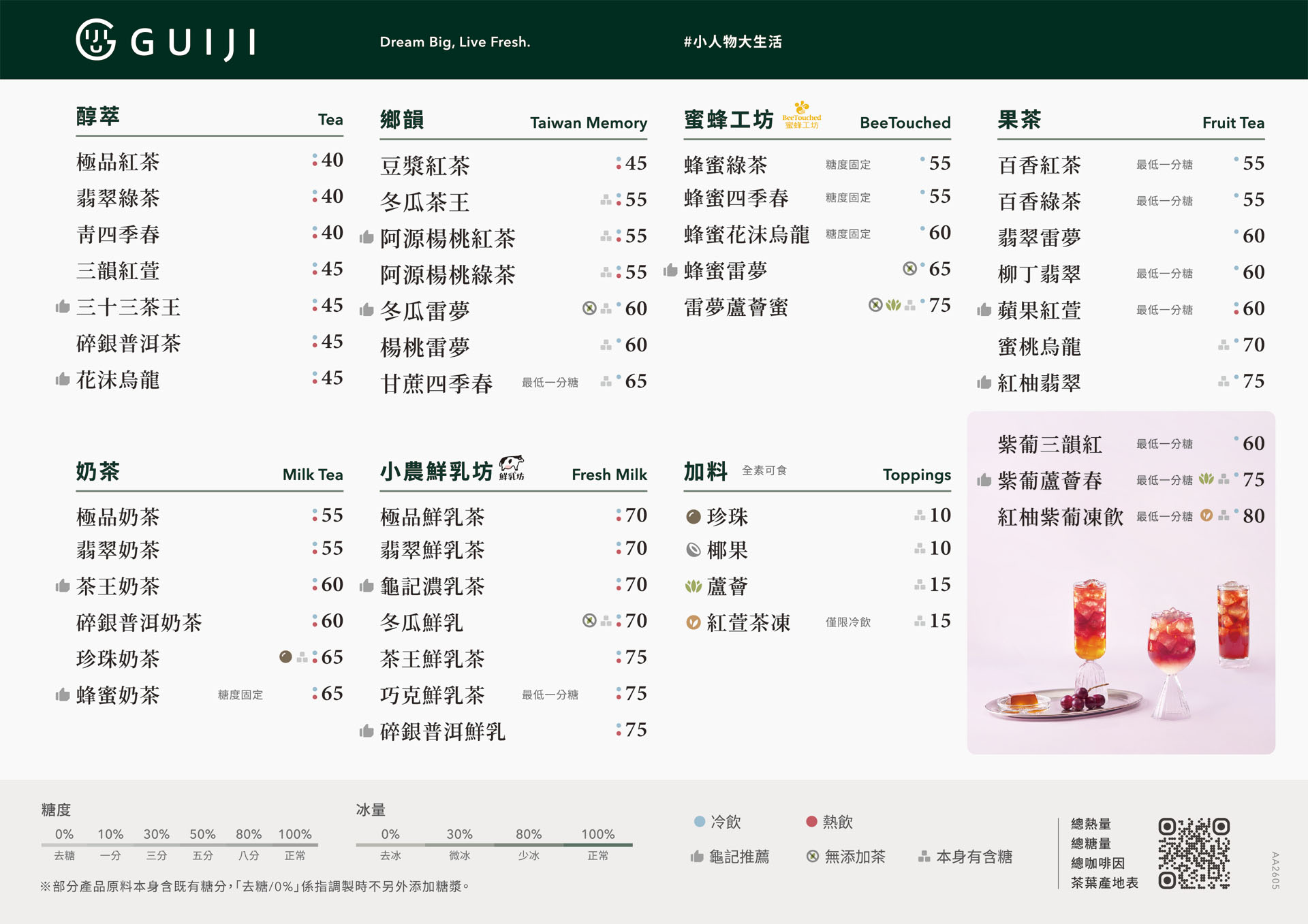Click the tea jelly icon next to 紅萱茶凍
The width and height of the screenshot is (1308, 924).
tap(694, 622)
